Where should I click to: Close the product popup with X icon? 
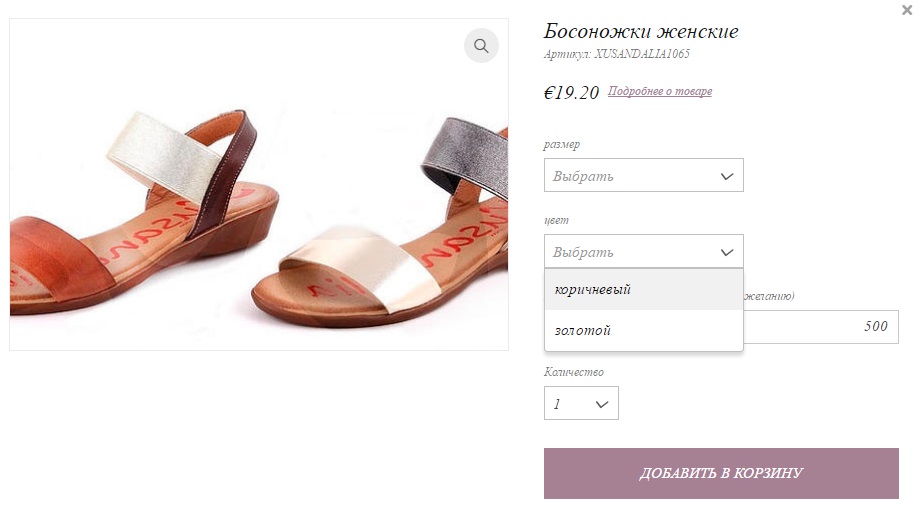pyautogui.click(x=907, y=10)
